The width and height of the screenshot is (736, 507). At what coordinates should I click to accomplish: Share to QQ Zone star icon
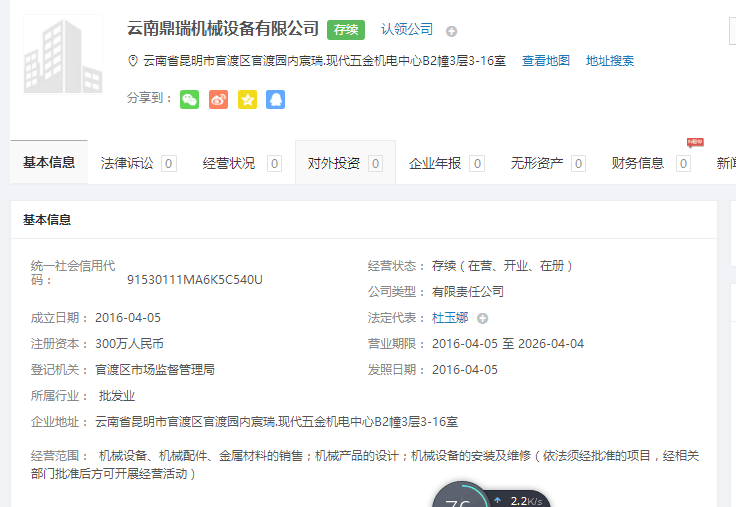click(x=247, y=99)
